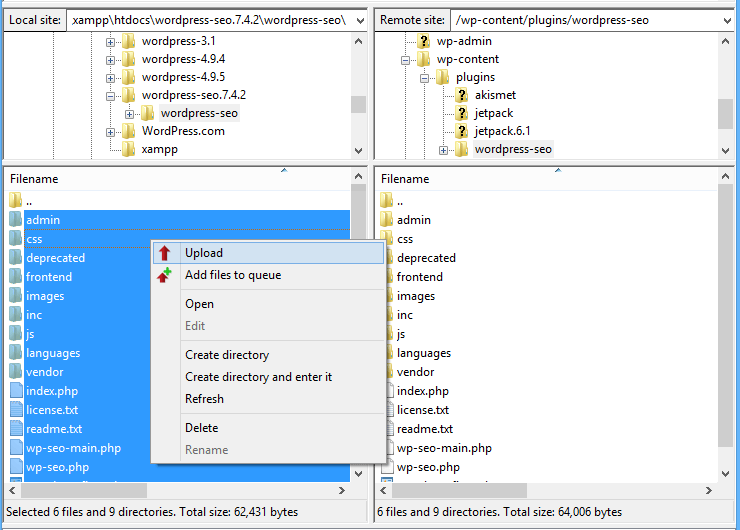Collapse the remote wp-content folder
The image size is (740, 530).
[405, 60]
